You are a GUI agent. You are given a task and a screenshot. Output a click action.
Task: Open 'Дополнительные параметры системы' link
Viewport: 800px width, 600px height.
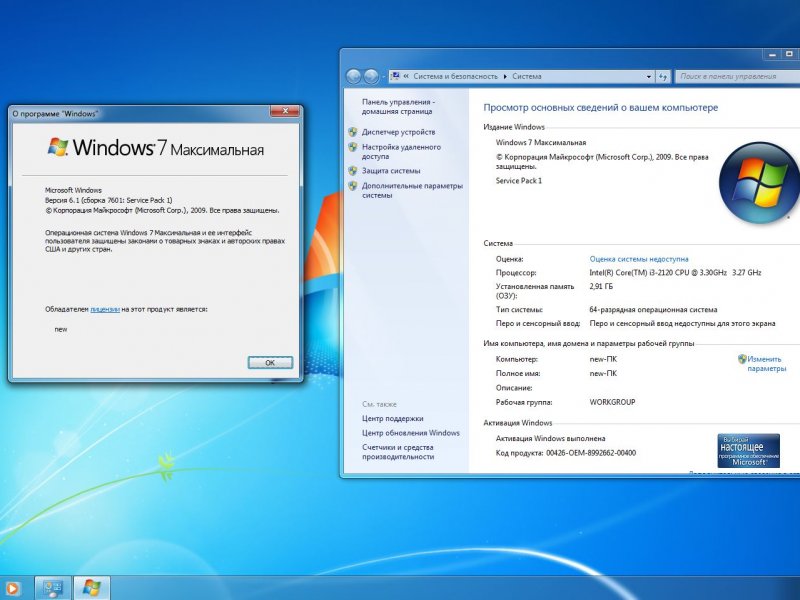[412, 190]
